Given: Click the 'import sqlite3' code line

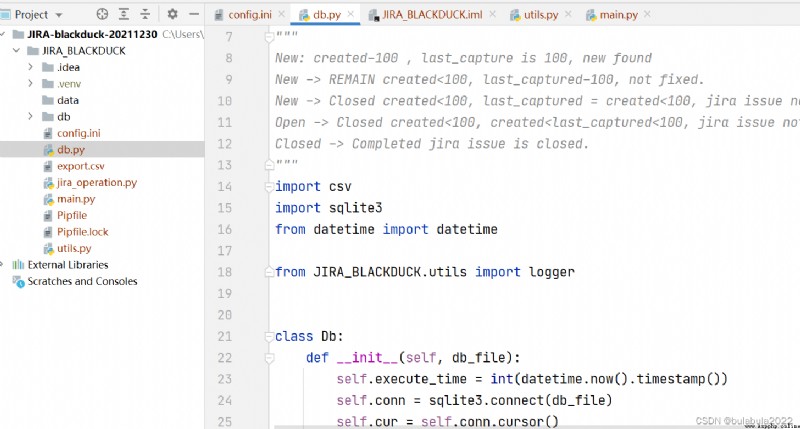Looking at the screenshot, I should [x=329, y=208].
